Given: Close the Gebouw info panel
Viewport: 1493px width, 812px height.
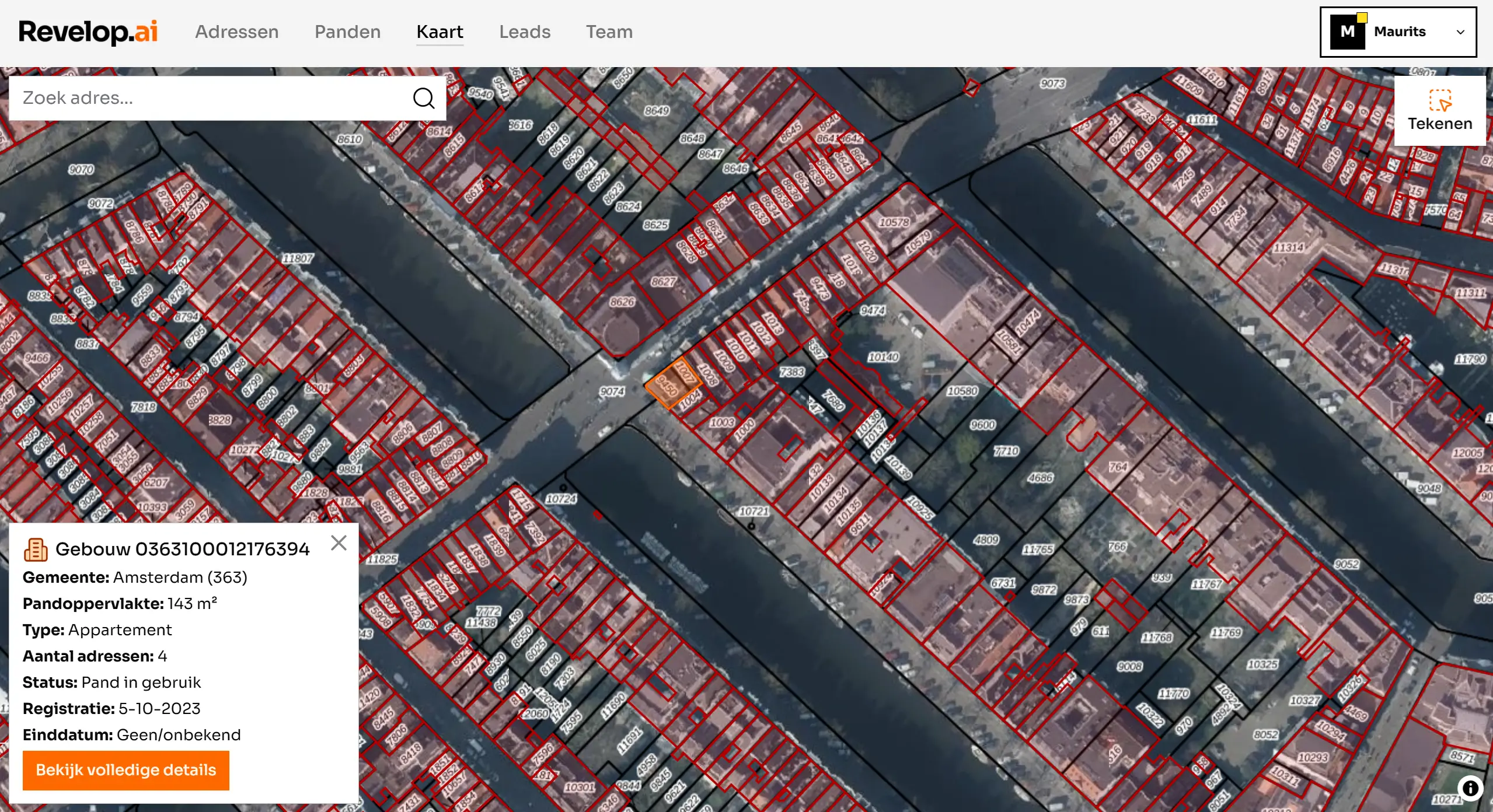Looking at the screenshot, I should pyautogui.click(x=339, y=542).
